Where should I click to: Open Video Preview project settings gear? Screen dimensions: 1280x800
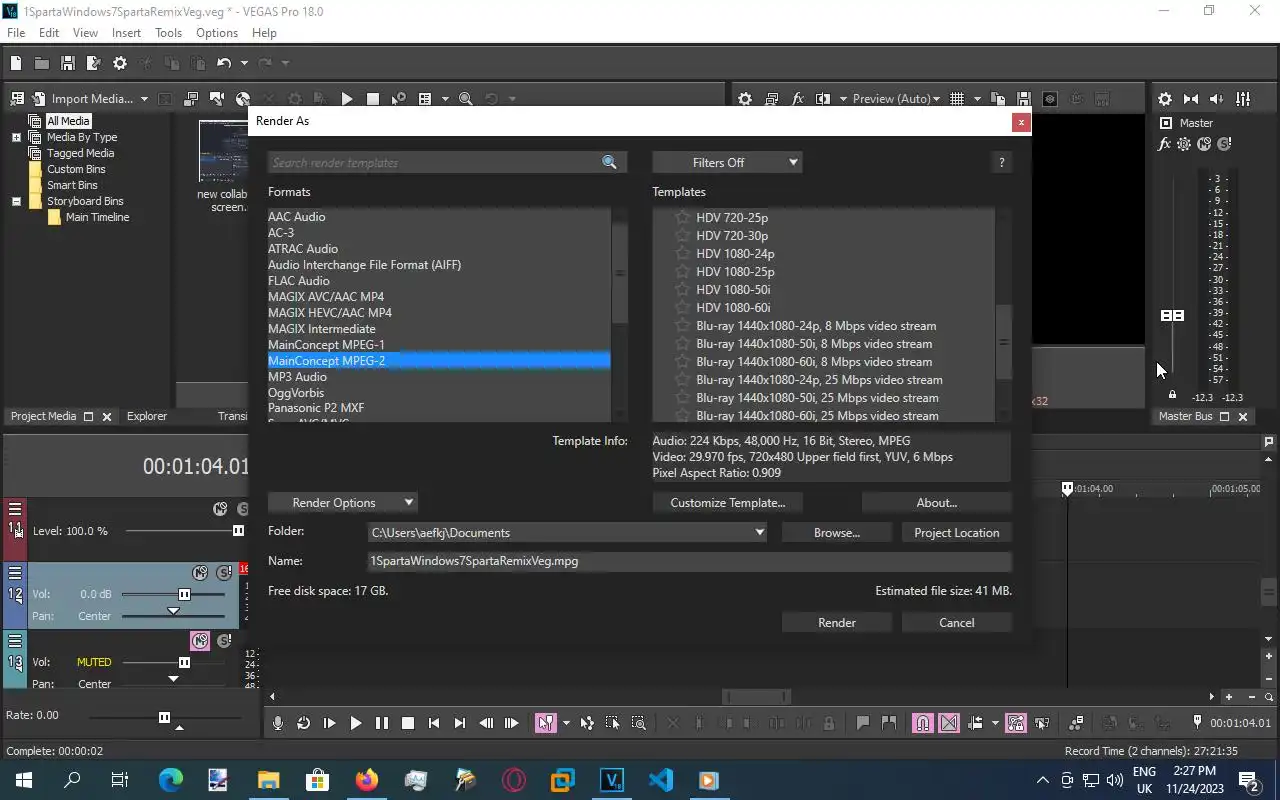click(745, 99)
